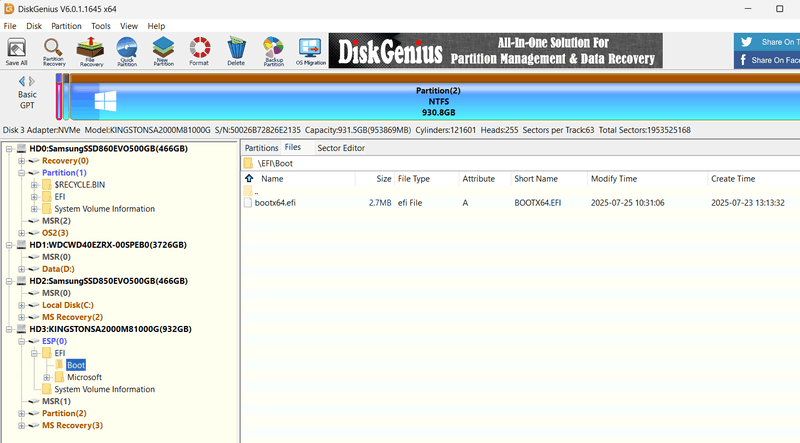Click the BOOTX64.EFI short name cell
This screenshot has height=443, width=800.
537,203
